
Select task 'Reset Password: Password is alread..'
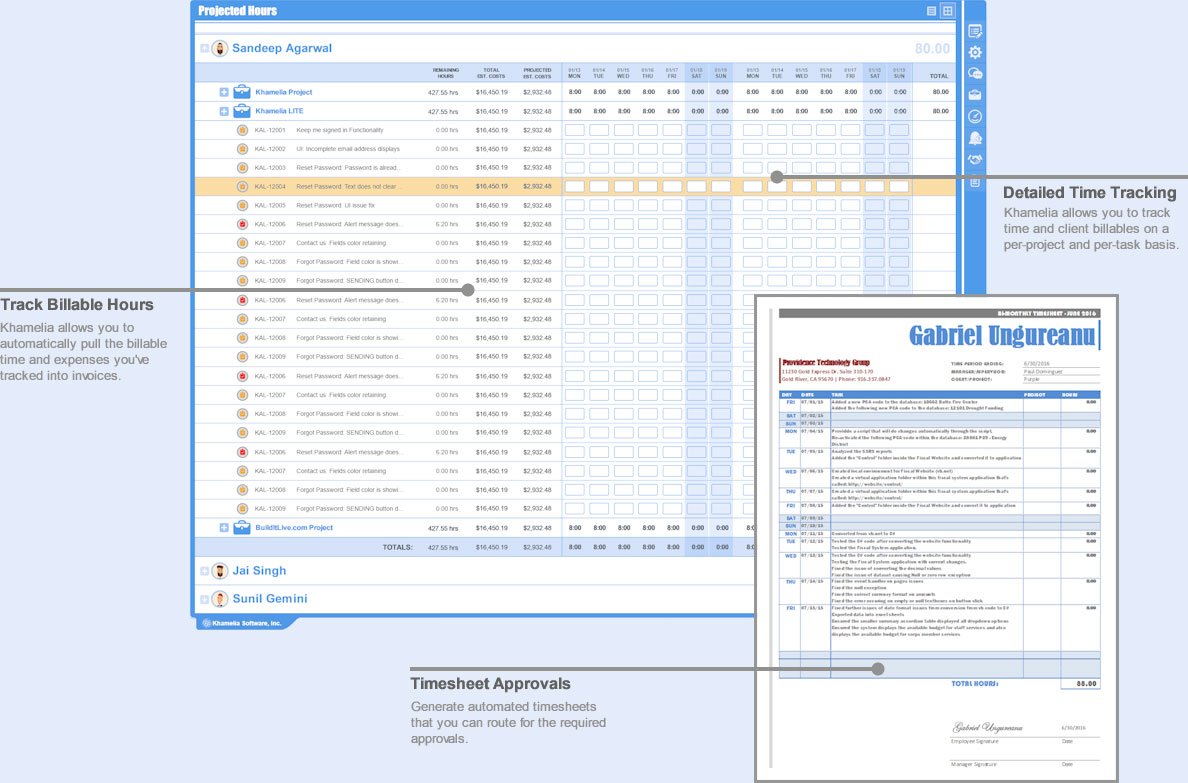pos(347,168)
